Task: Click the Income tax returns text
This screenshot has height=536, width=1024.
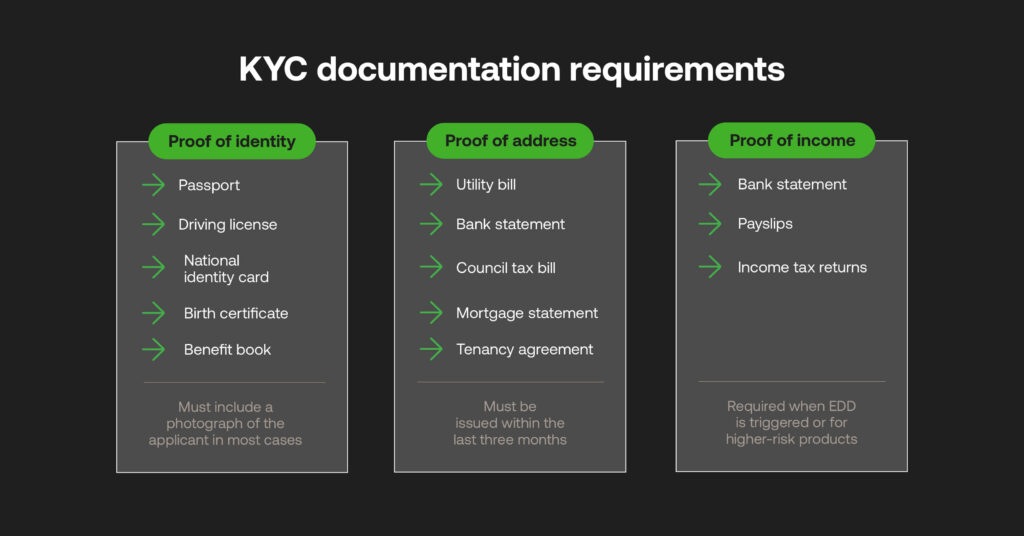Action: coord(802,267)
